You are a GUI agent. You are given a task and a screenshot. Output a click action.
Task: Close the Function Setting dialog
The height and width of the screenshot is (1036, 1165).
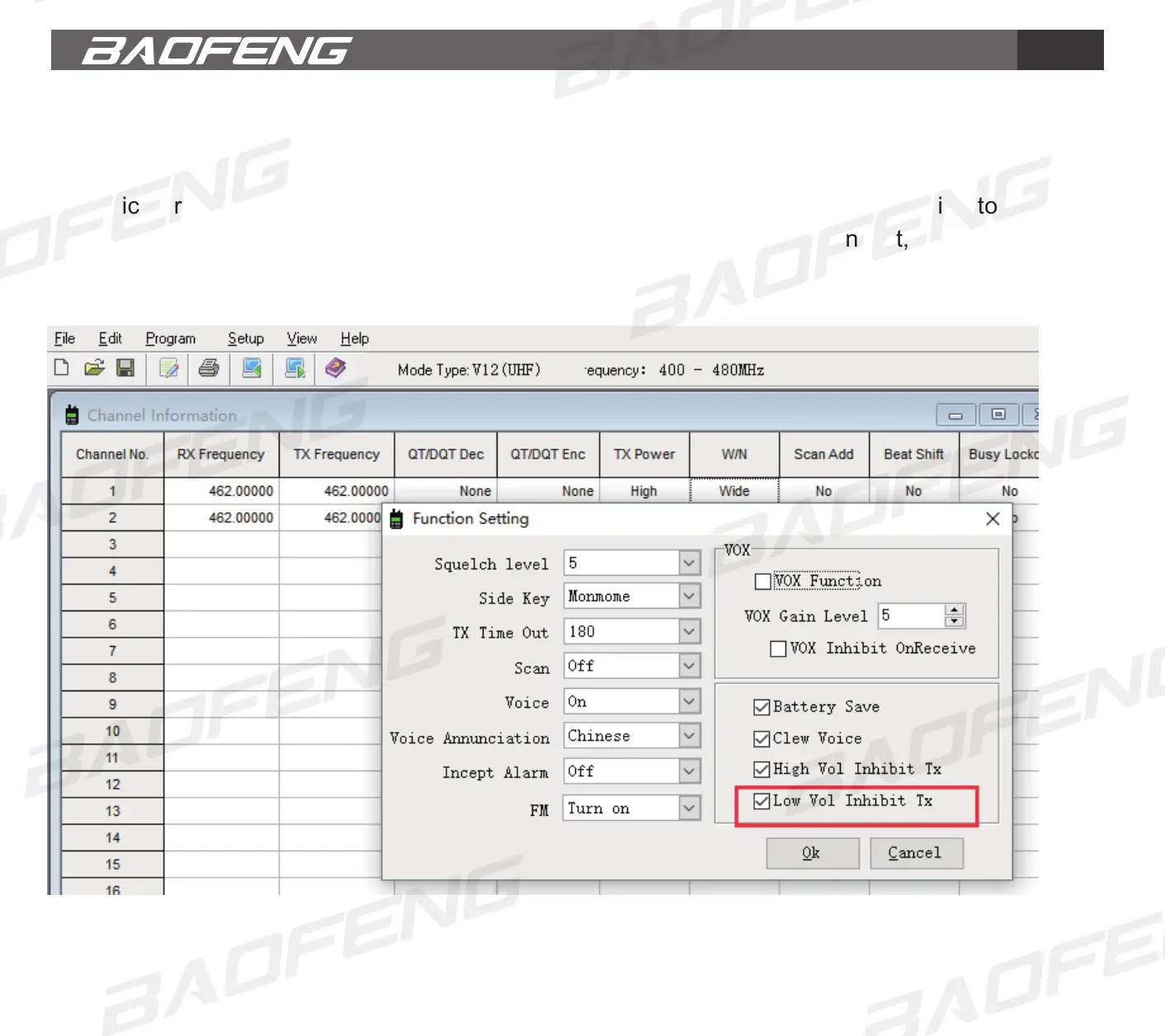[993, 519]
